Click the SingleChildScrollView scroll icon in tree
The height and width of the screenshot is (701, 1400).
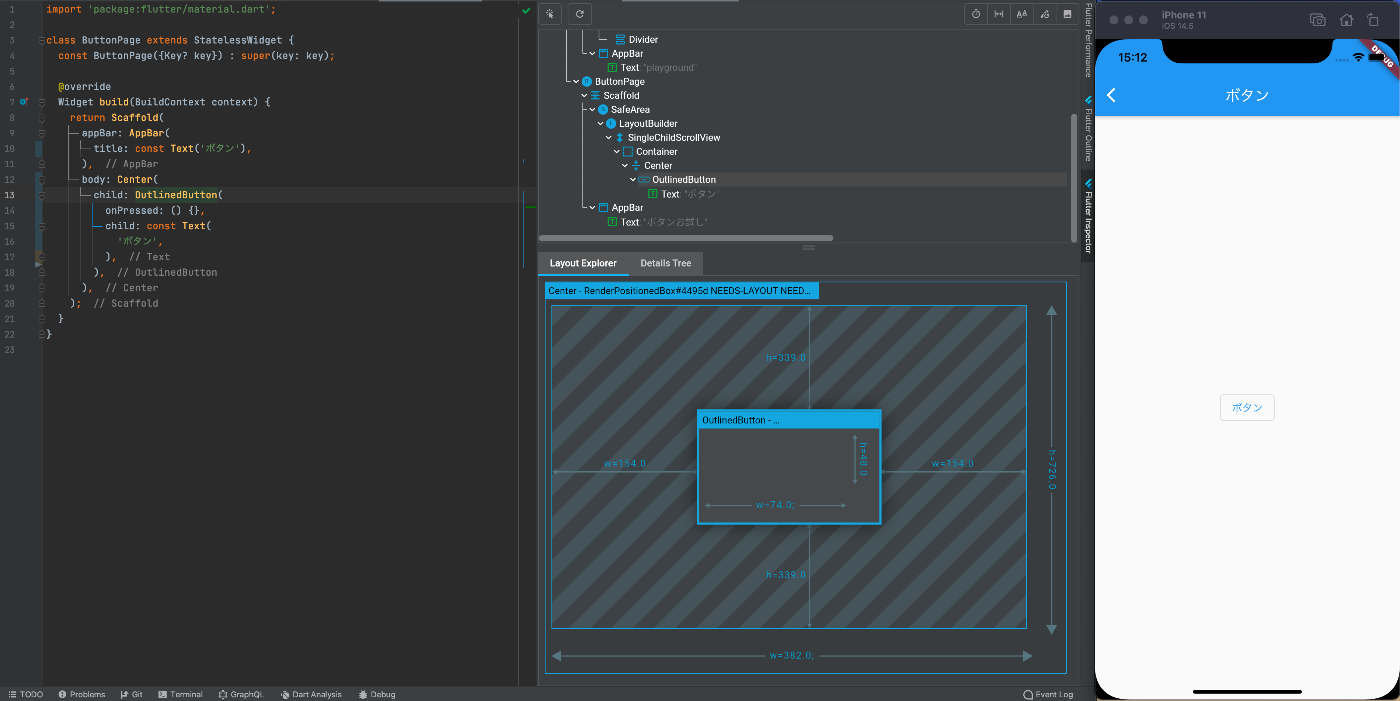[620, 138]
